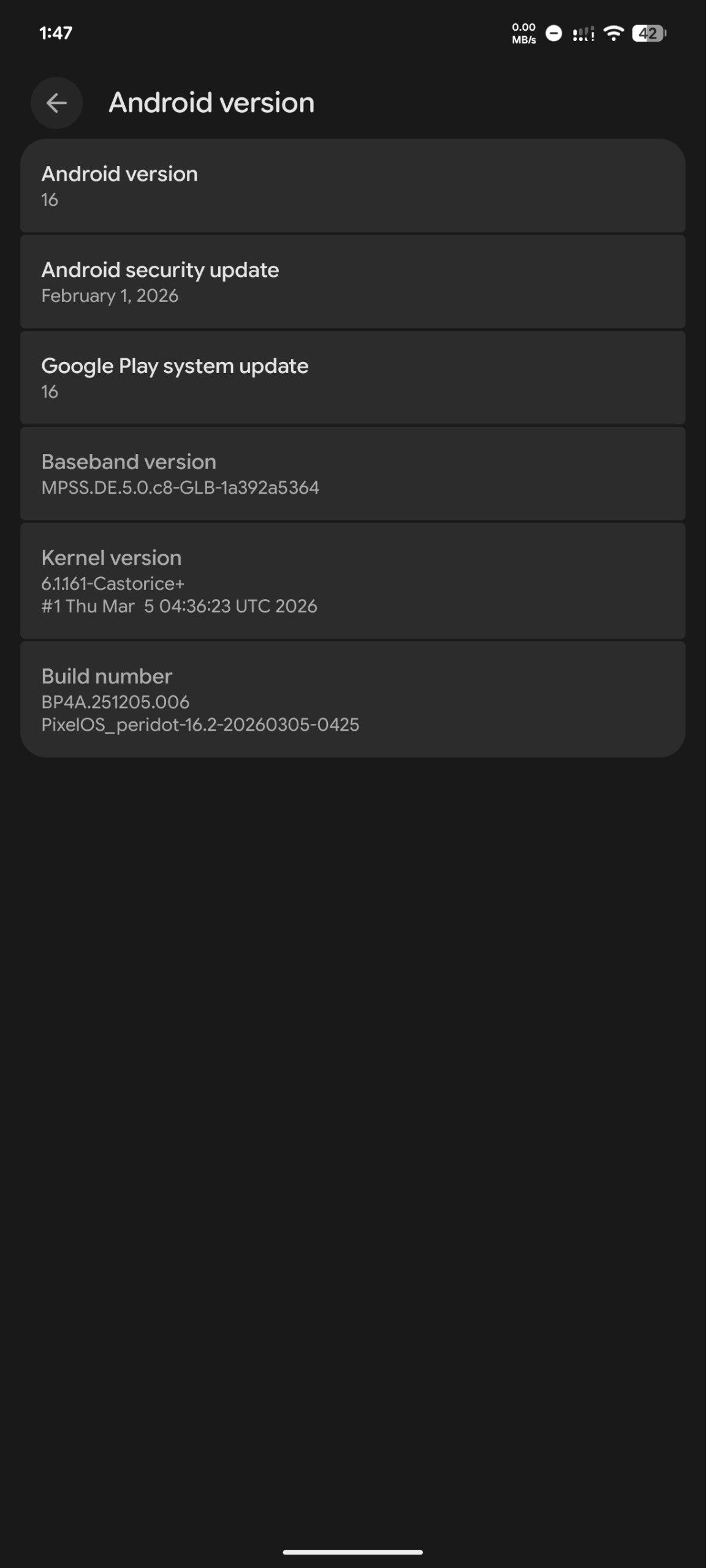Viewport: 706px width, 1568px height.
Task: Tap the PixelOS_peridot build string
Action: [200, 725]
